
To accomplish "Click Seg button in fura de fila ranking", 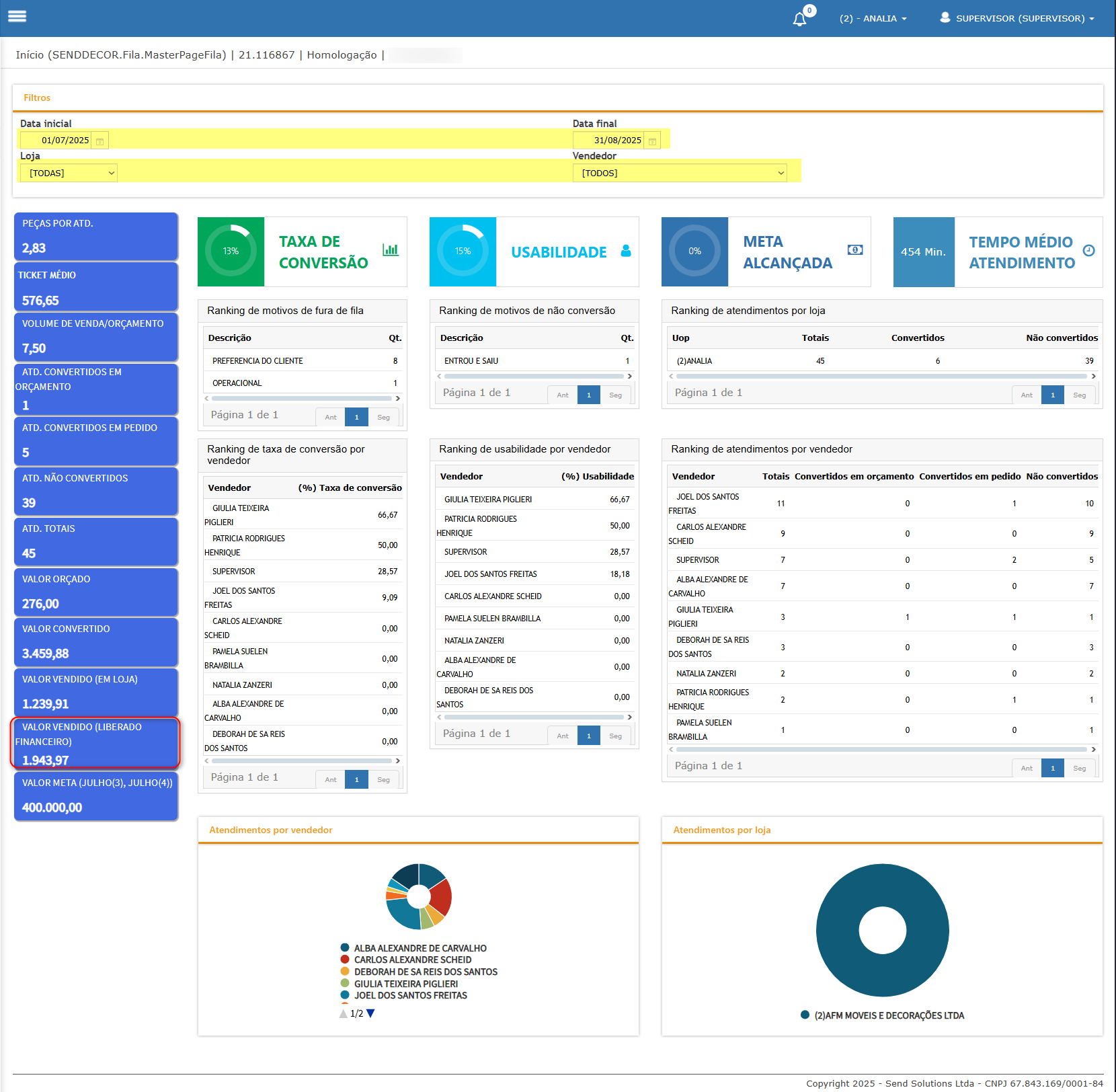I will tap(383, 417).
